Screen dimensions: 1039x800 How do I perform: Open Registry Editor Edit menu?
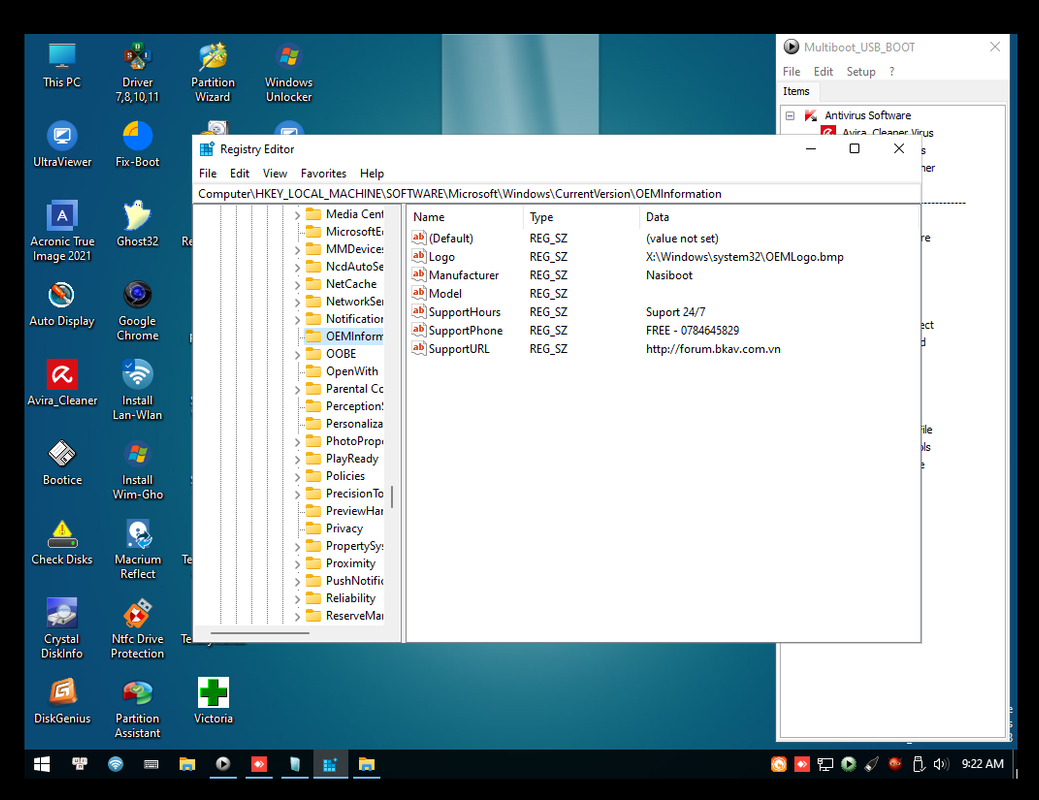click(x=239, y=173)
